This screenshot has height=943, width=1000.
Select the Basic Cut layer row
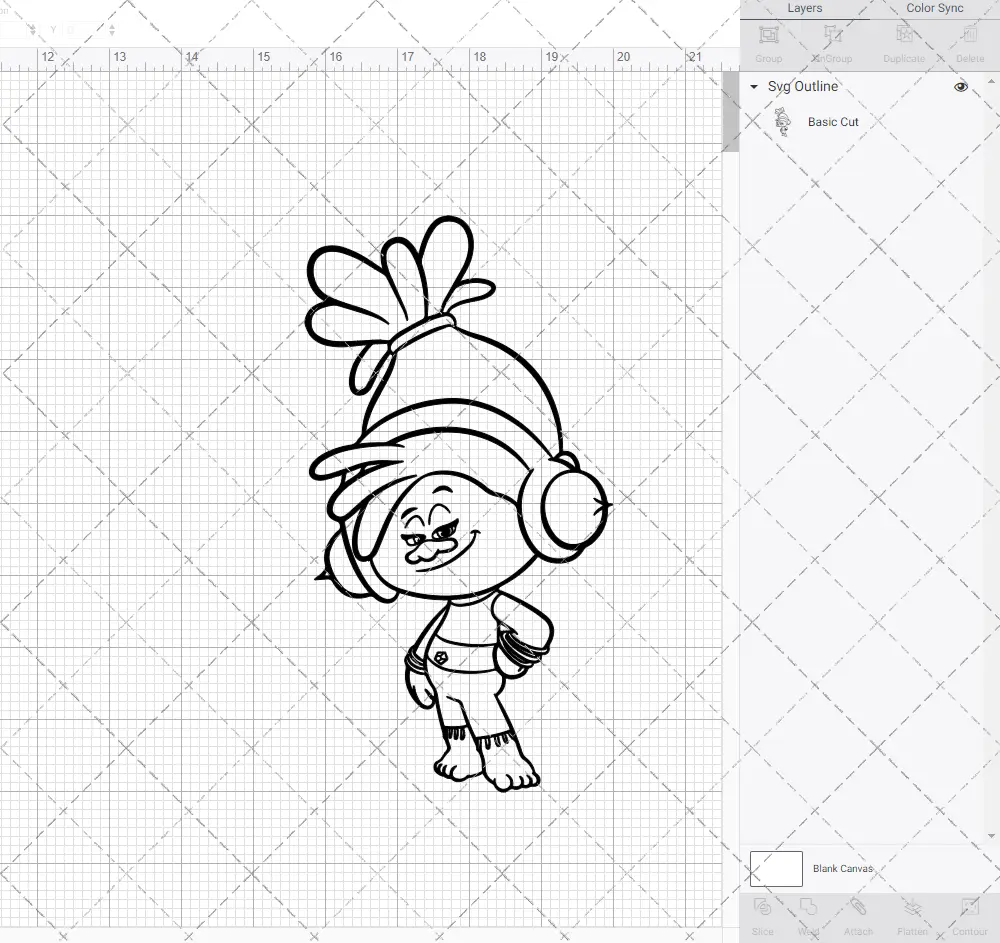pyautogui.click(x=863, y=122)
